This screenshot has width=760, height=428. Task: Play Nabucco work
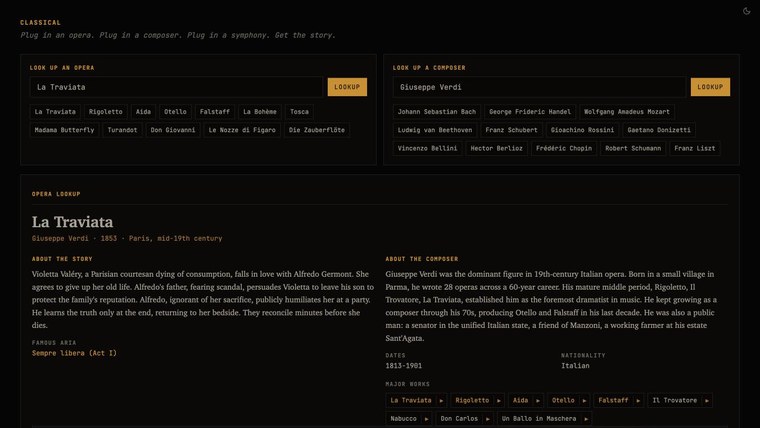click(427, 419)
